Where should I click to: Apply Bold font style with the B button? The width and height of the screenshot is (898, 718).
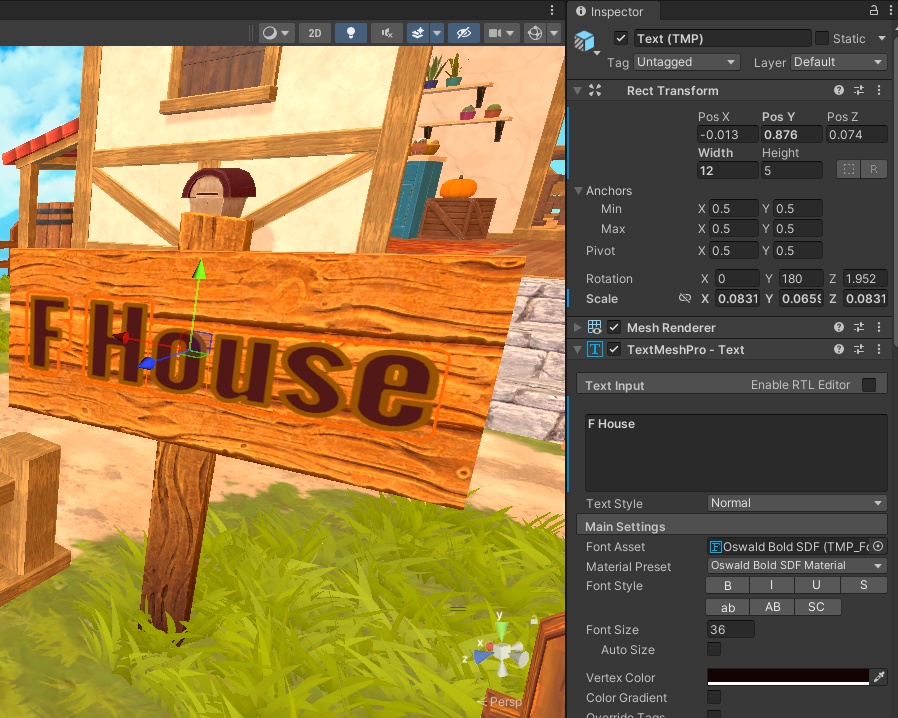coord(727,585)
